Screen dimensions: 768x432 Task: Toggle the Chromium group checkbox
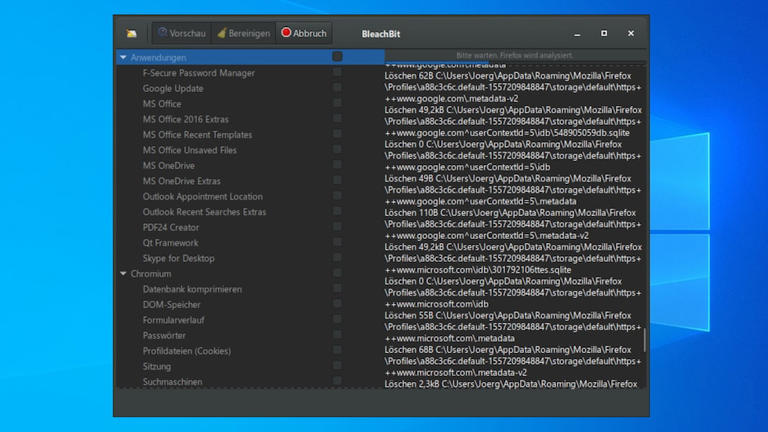(x=337, y=273)
